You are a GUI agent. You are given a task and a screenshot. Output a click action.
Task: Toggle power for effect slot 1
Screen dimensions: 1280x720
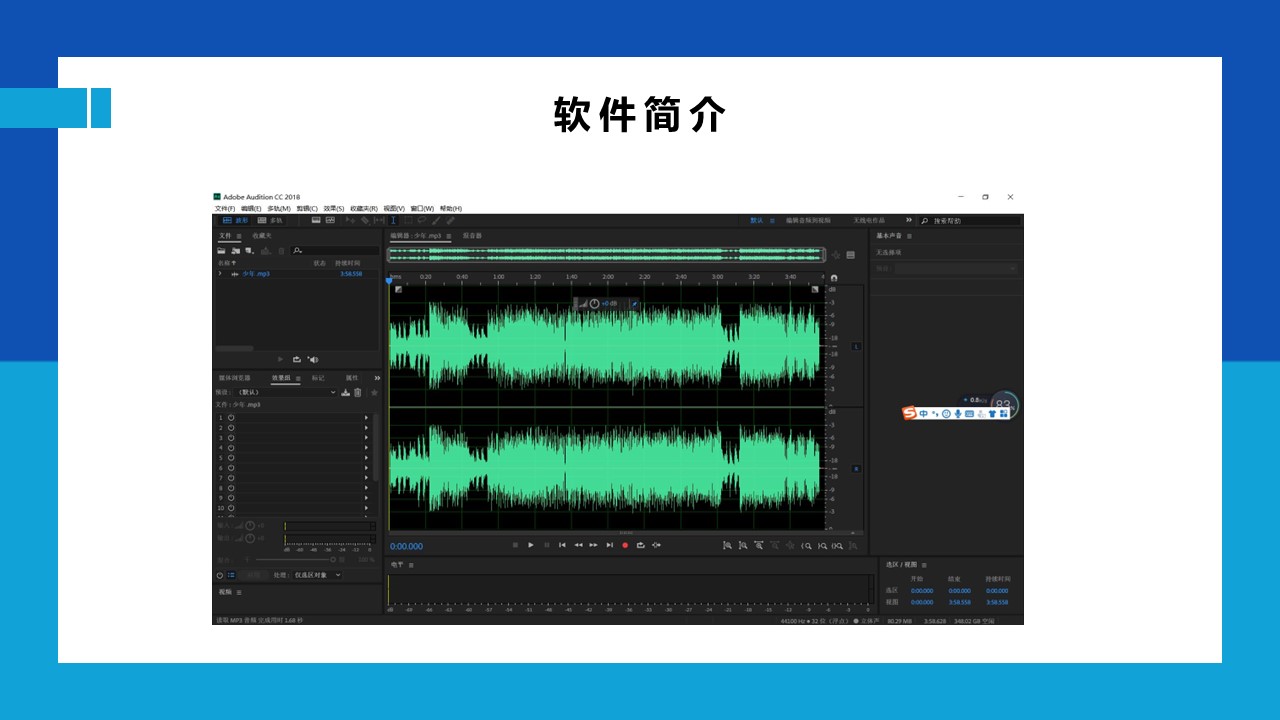click(231, 417)
